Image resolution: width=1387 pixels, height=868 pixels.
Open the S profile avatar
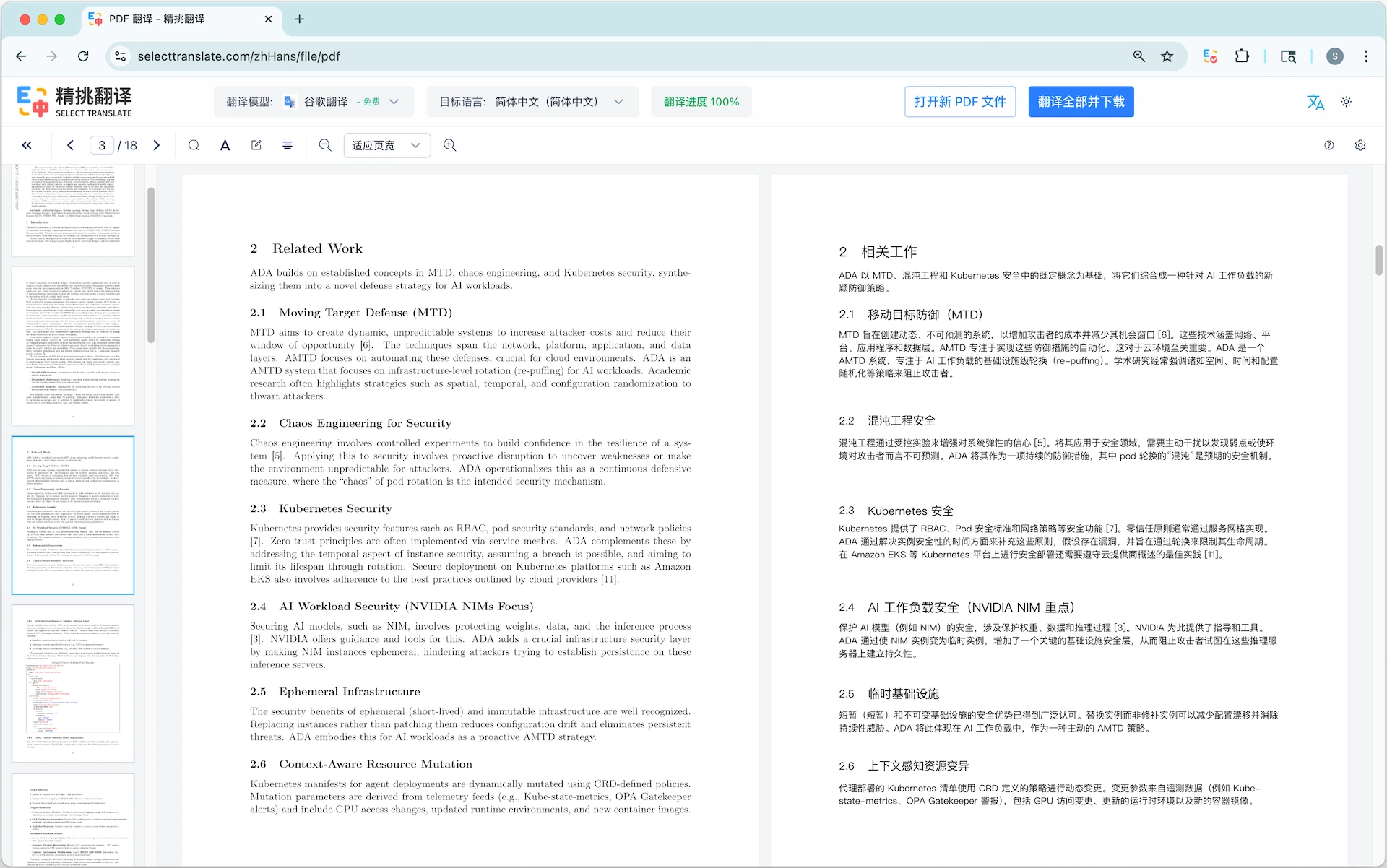click(x=1335, y=56)
